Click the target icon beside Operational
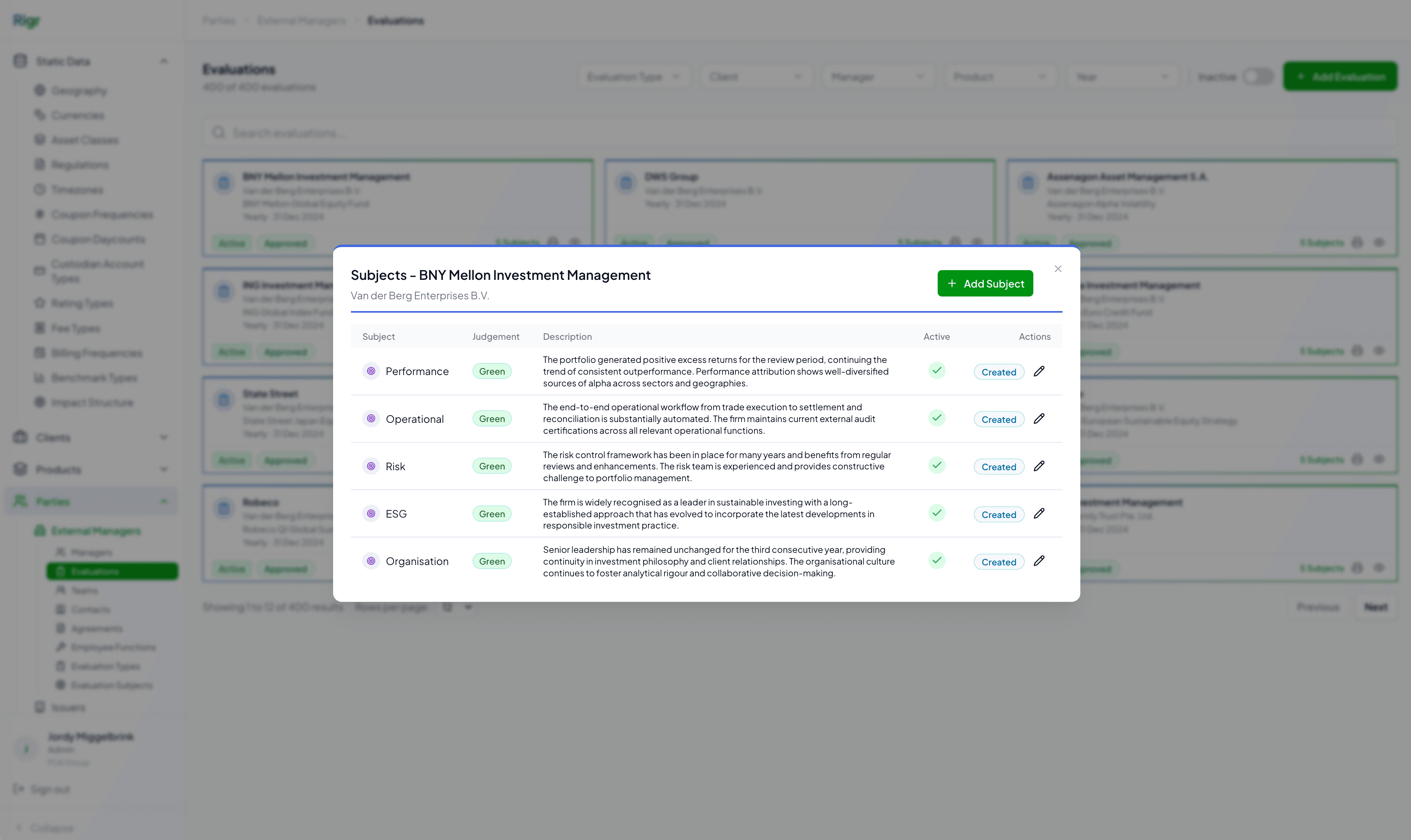This screenshot has width=1411, height=840. (371, 419)
